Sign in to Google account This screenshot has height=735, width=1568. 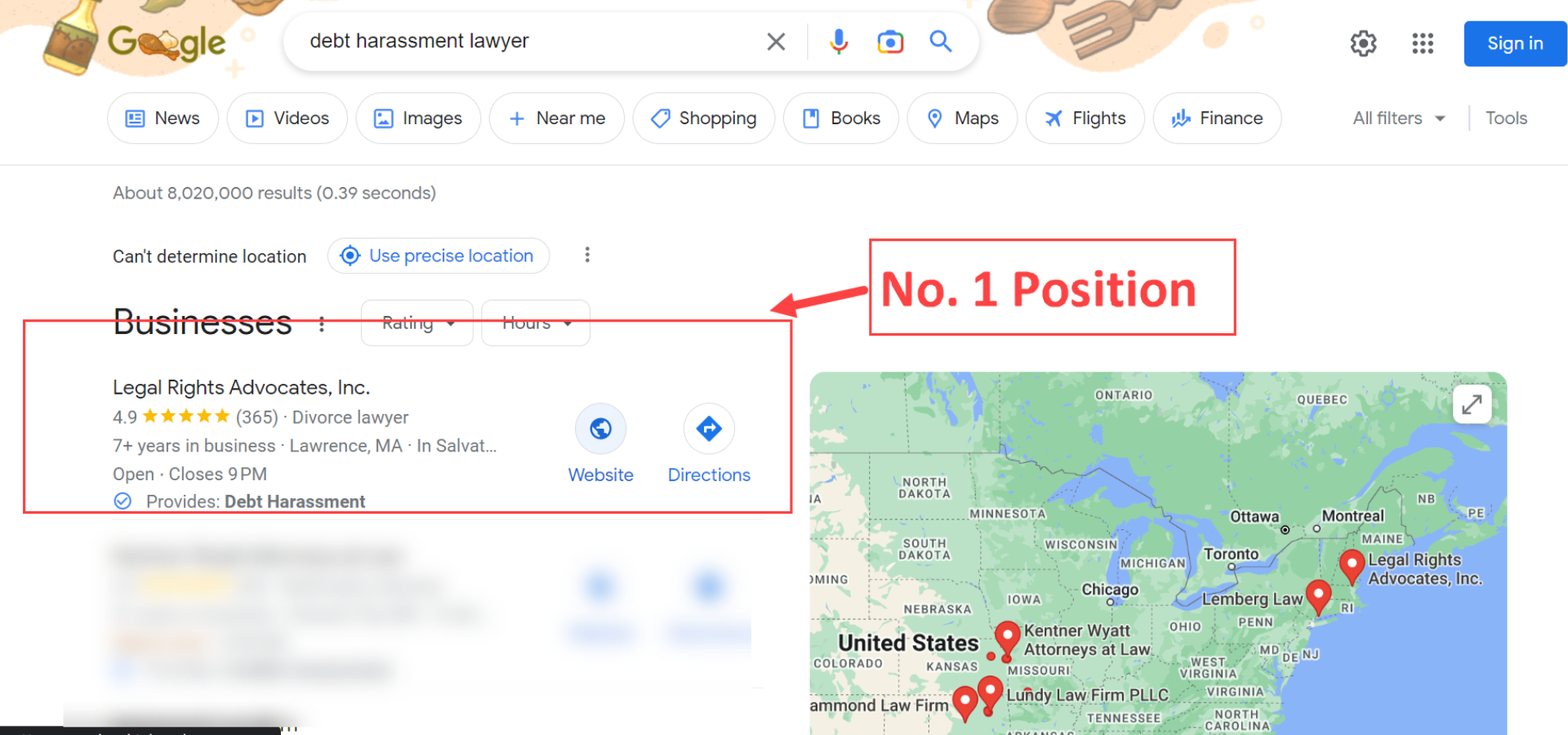[1515, 43]
